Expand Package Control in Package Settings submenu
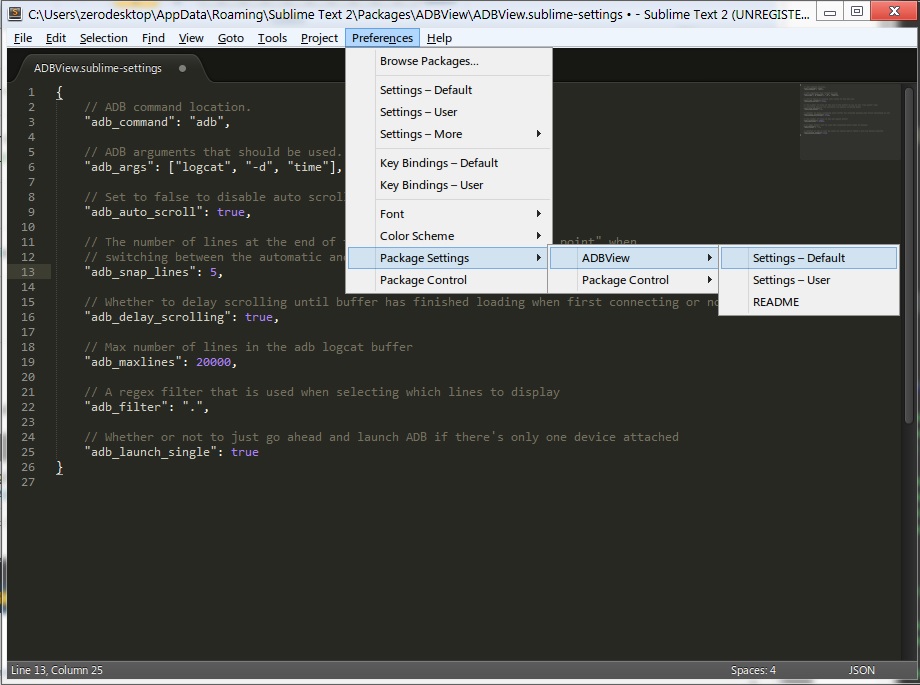 coord(634,280)
